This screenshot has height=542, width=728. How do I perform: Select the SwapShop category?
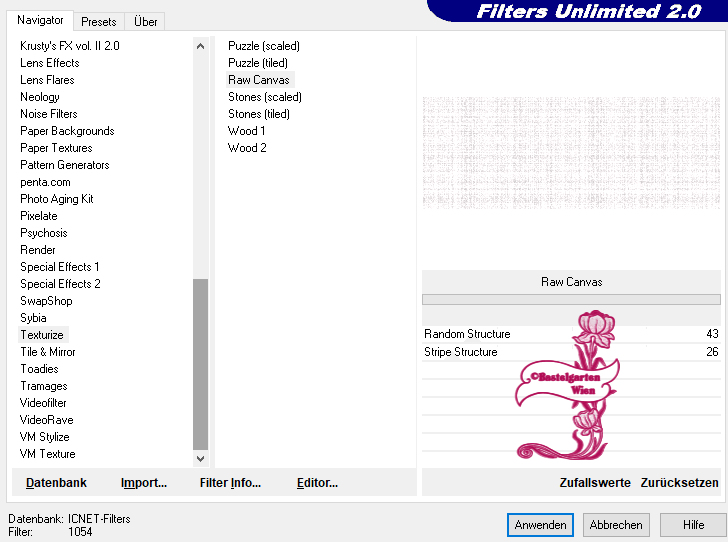coord(46,301)
